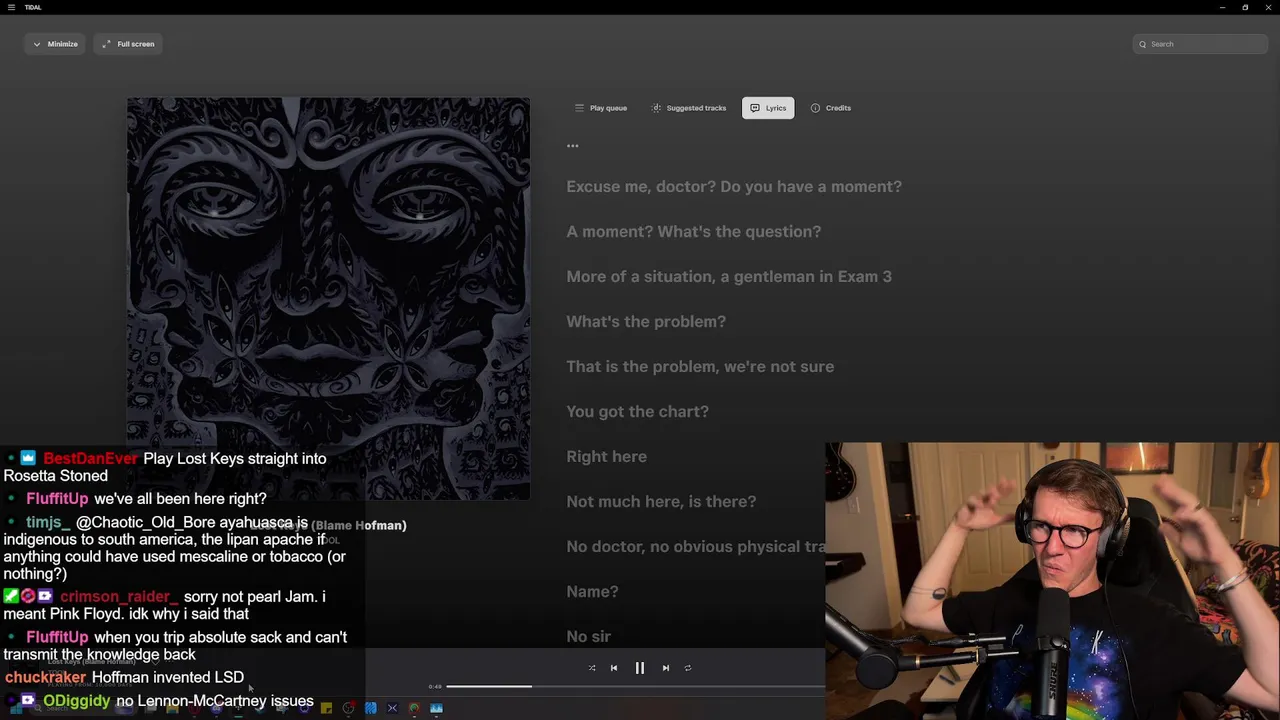Go back to previous track

click(x=614, y=668)
